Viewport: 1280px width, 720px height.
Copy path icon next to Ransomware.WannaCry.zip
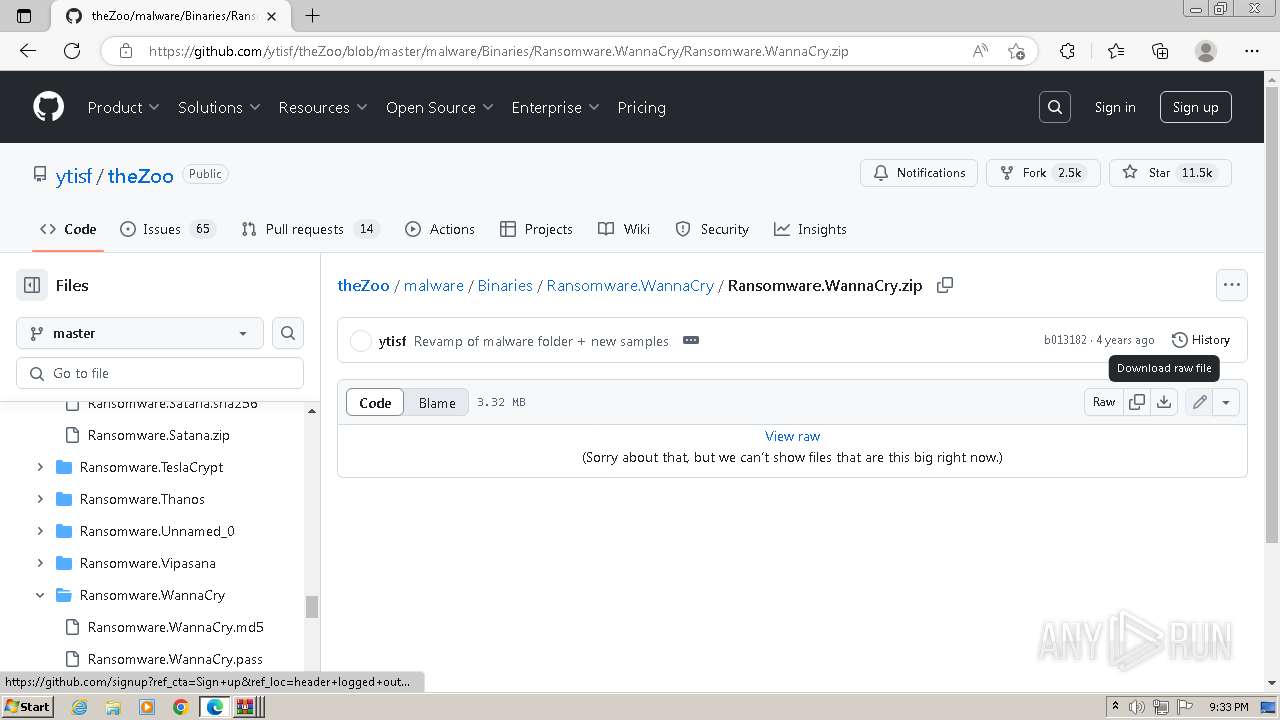pyautogui.click(x=945, y=285)
